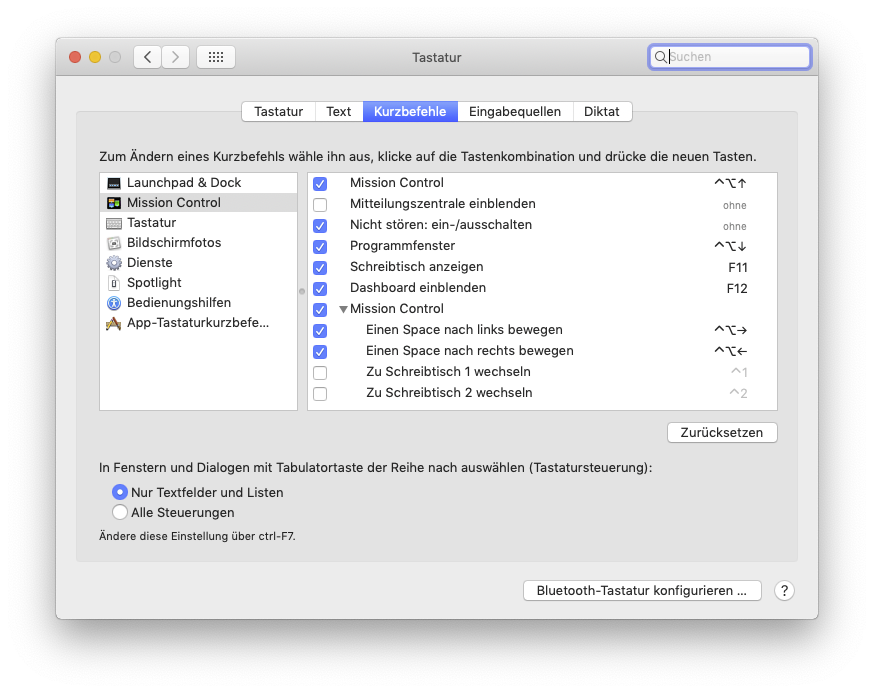Select the Bildschirmfotos icon
The height and width of the screenshot is (693, 874).
[x=114, y=243]
